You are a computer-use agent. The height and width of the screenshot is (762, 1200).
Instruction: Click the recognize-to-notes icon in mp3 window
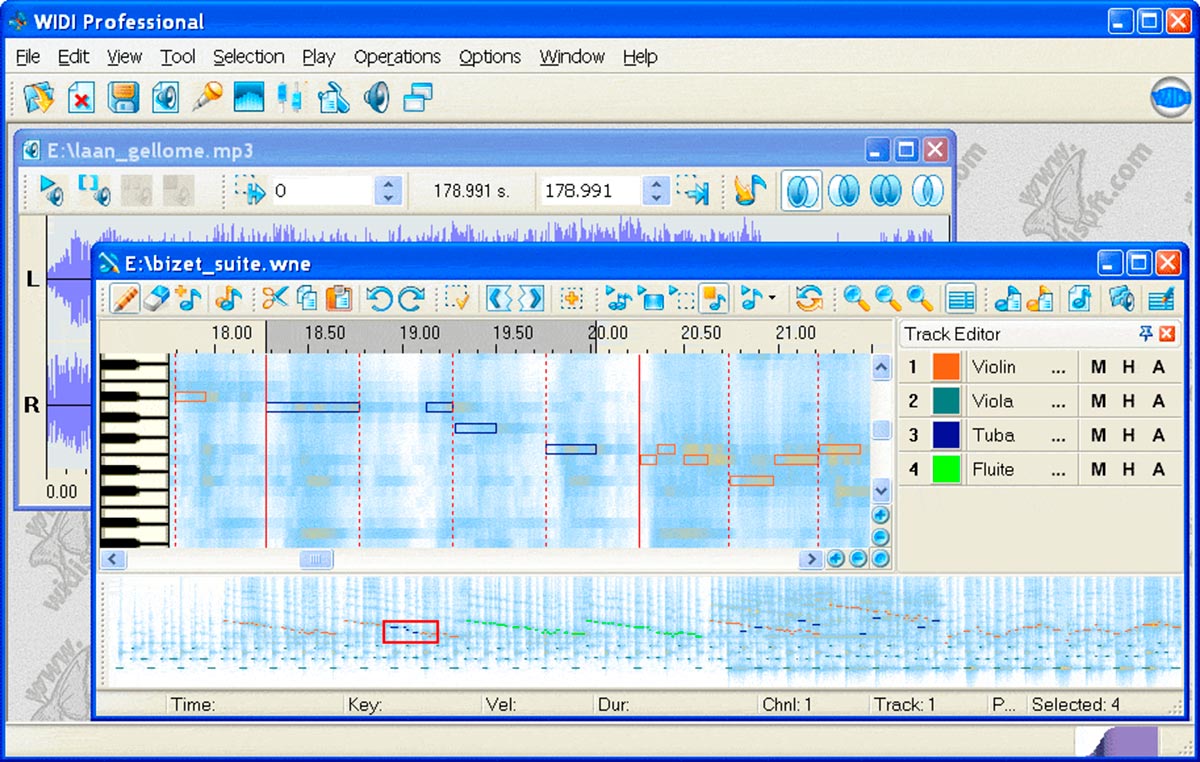pyautogui.click(x=749, y=190)
